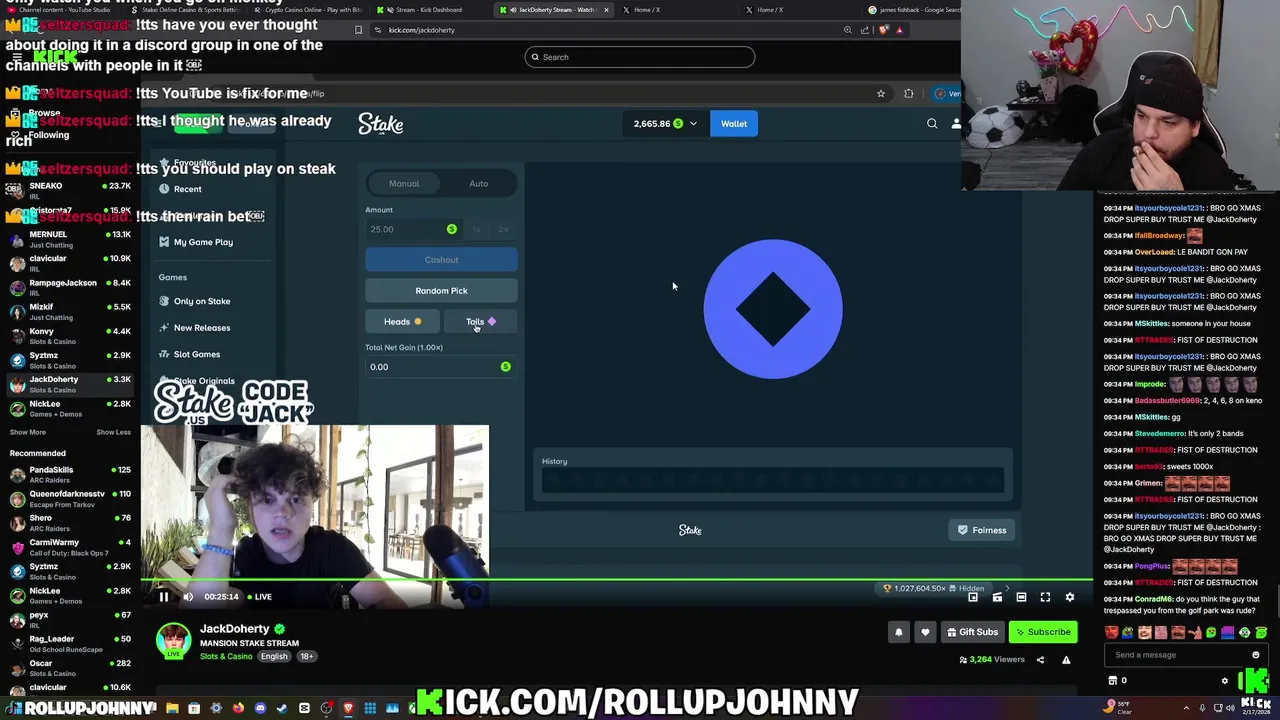Click the Random Pick button
Viewport: 1280px width, 720px height.
[x=441, y=291]
